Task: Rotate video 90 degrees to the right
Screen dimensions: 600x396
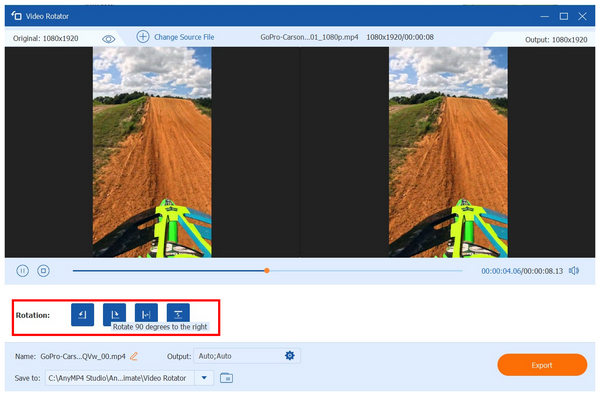Action: point(114,315)
